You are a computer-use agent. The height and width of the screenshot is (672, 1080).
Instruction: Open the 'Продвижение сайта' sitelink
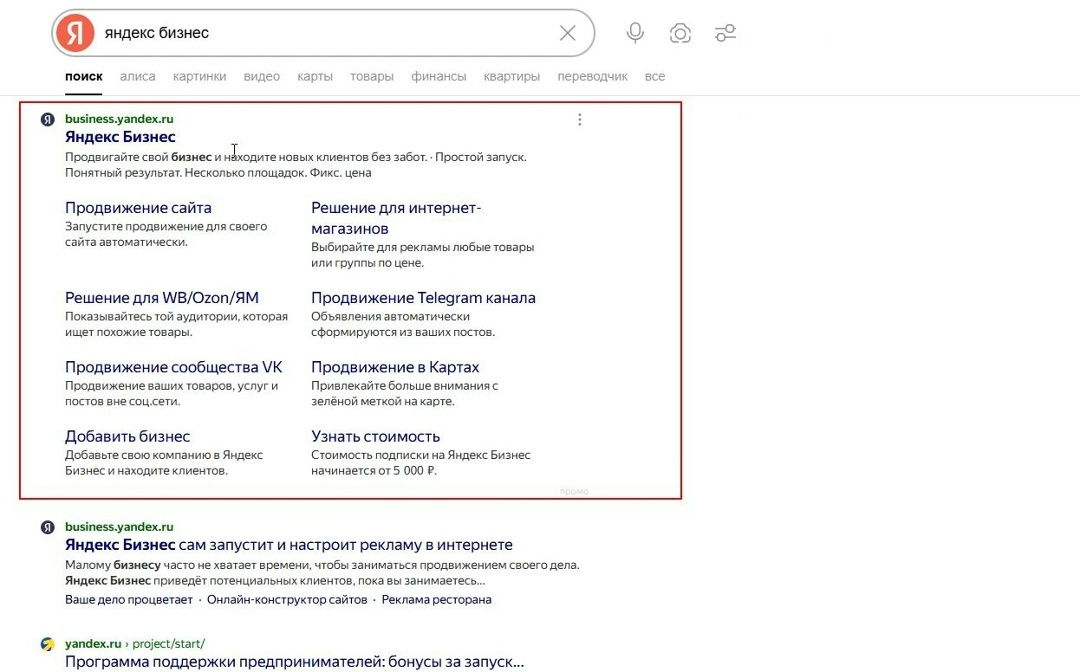pyautogui.click(x=138, y=207)
